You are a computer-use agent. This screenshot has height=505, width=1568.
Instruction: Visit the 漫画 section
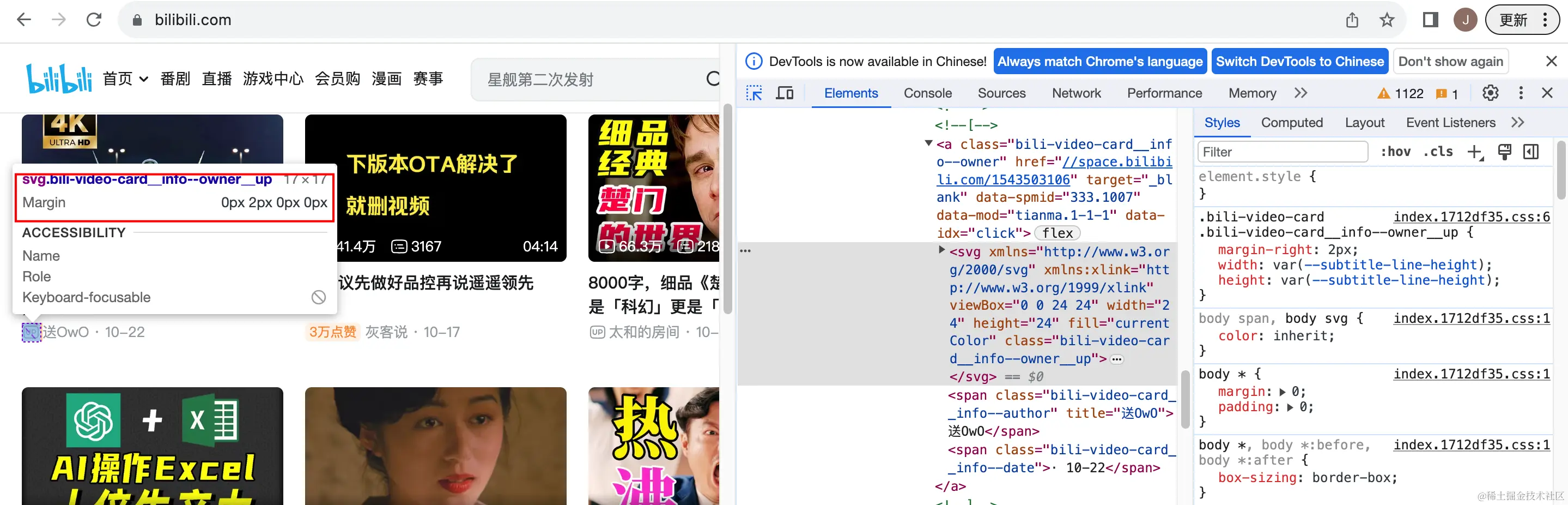click(386, 79)
